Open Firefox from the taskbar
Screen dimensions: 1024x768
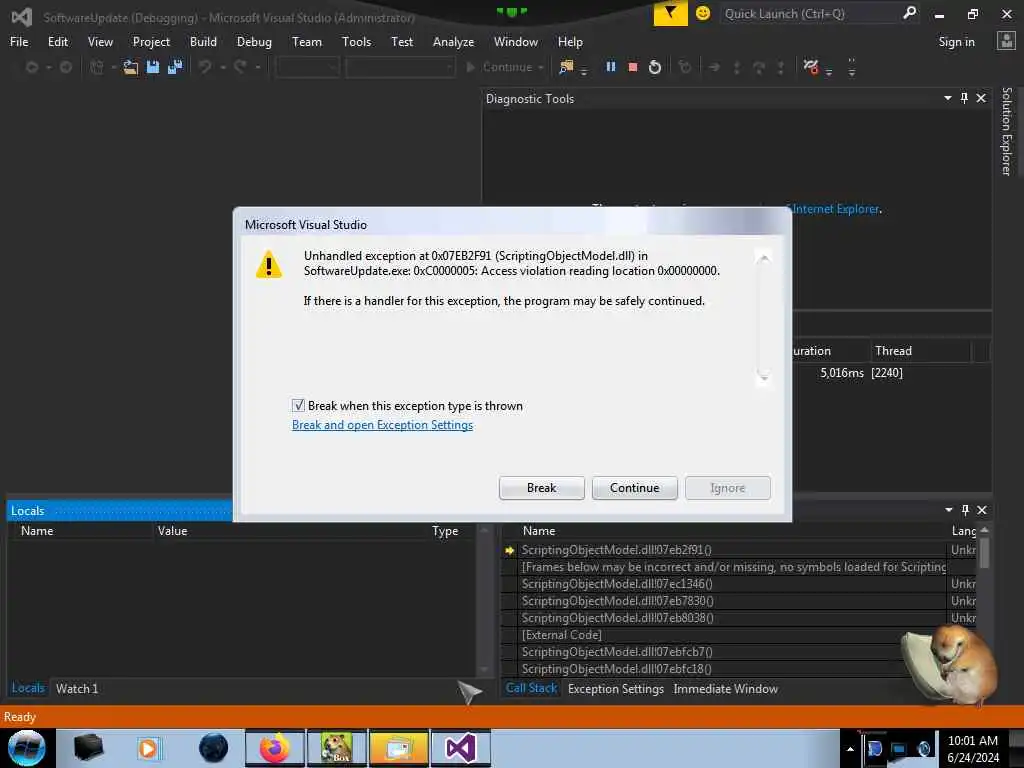click(274, 748)
